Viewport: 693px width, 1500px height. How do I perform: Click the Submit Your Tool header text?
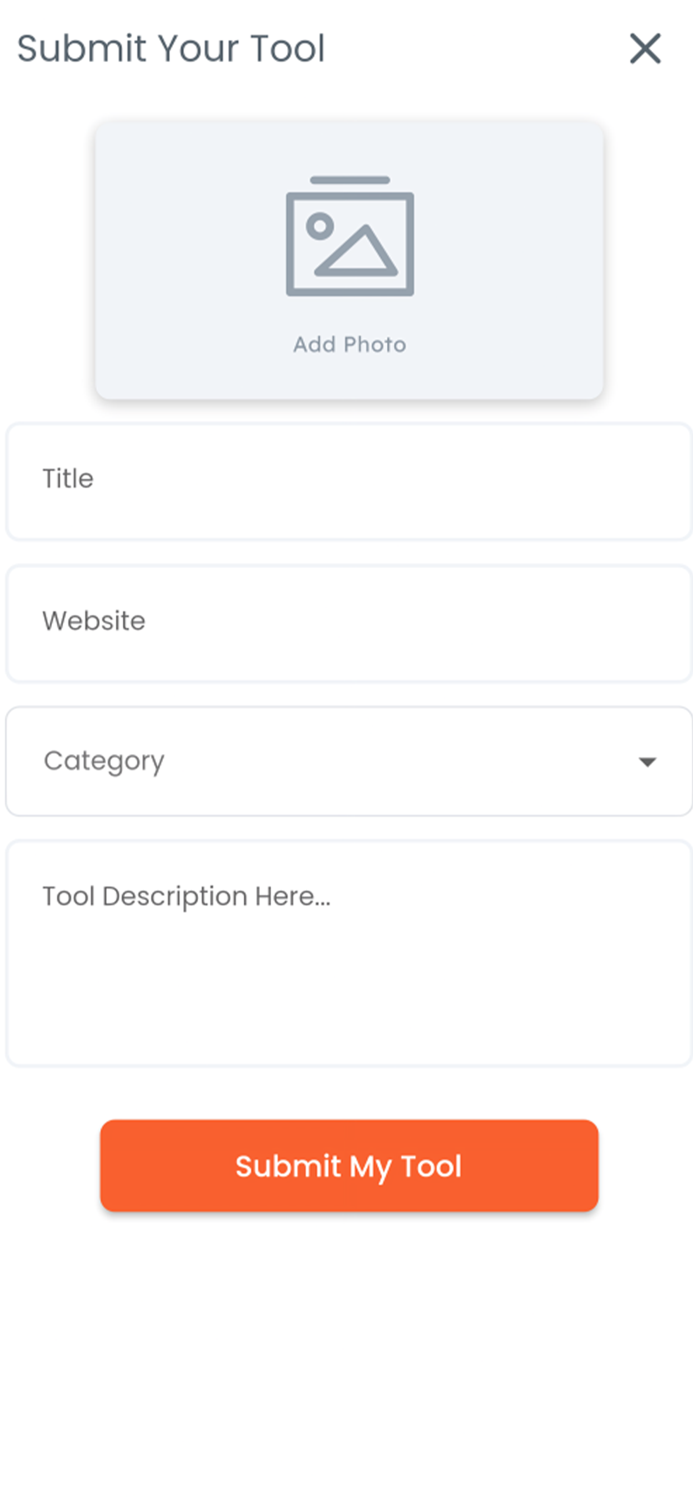pyautogui.click(x=170, y=48)
